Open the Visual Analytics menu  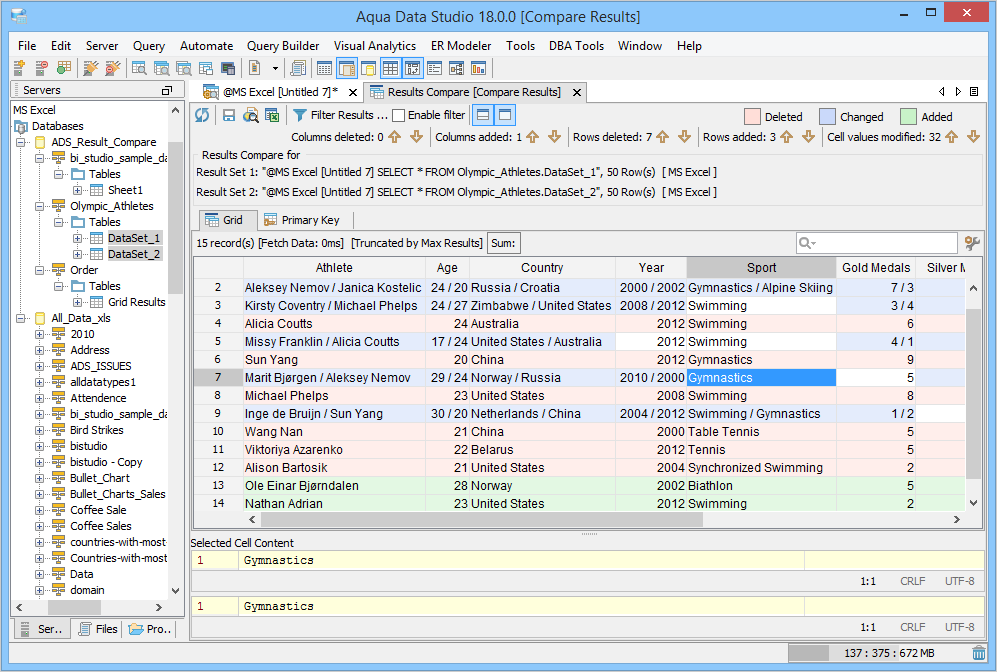[x=375, y=46]
